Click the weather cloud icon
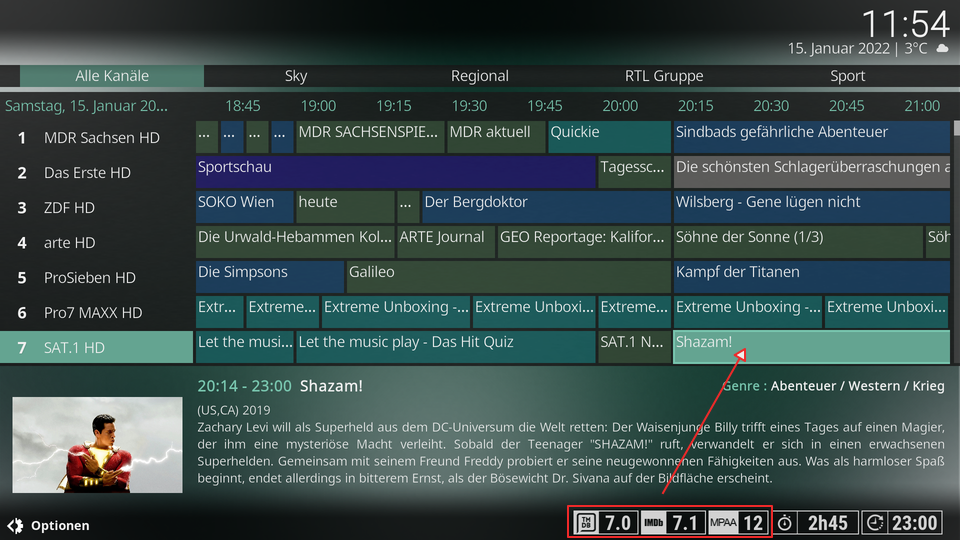Screen dimensions: 960x540 [x=942, y=48]
